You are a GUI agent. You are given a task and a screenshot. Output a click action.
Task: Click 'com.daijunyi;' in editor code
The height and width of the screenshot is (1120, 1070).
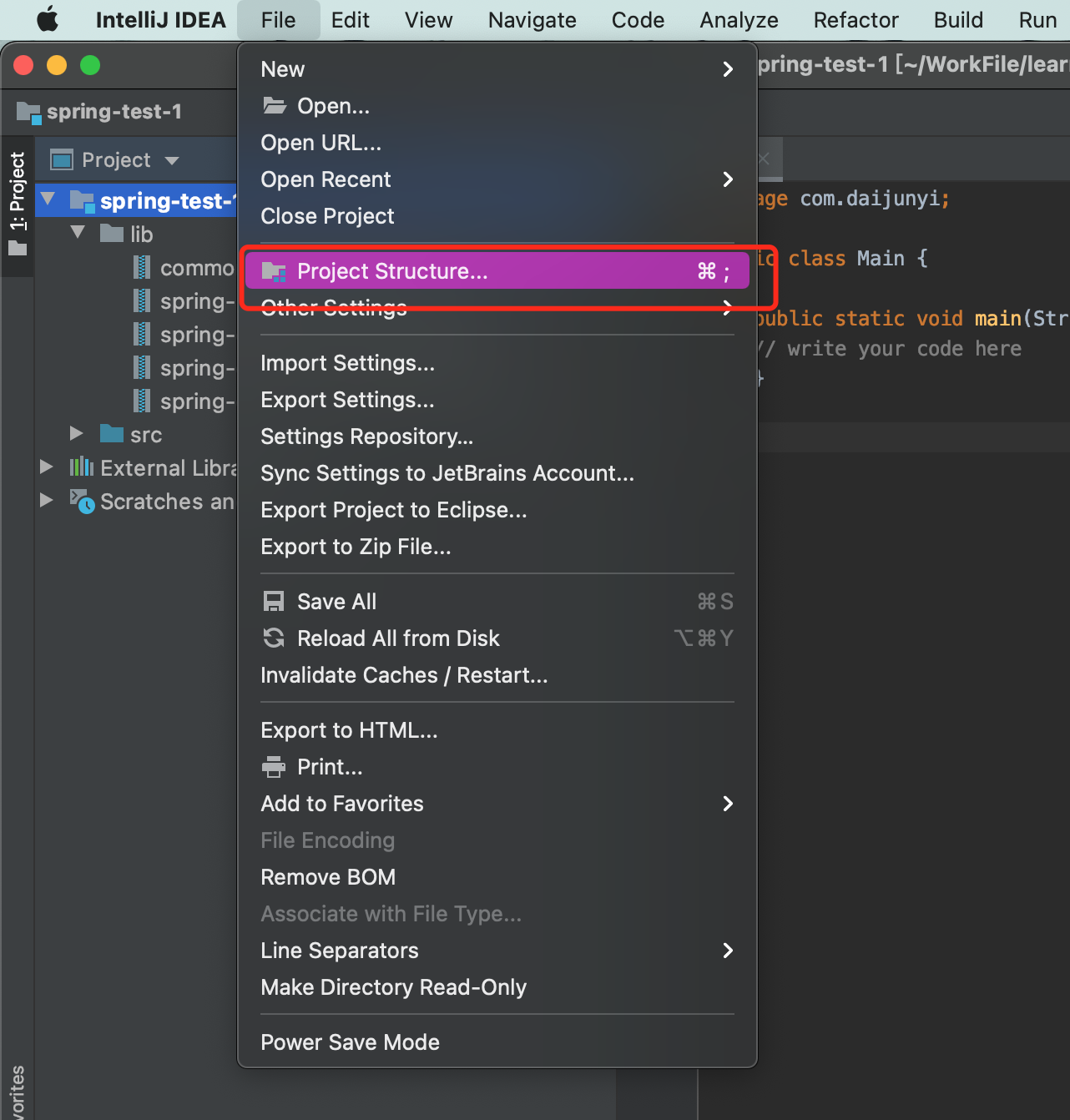pos(875,199)
